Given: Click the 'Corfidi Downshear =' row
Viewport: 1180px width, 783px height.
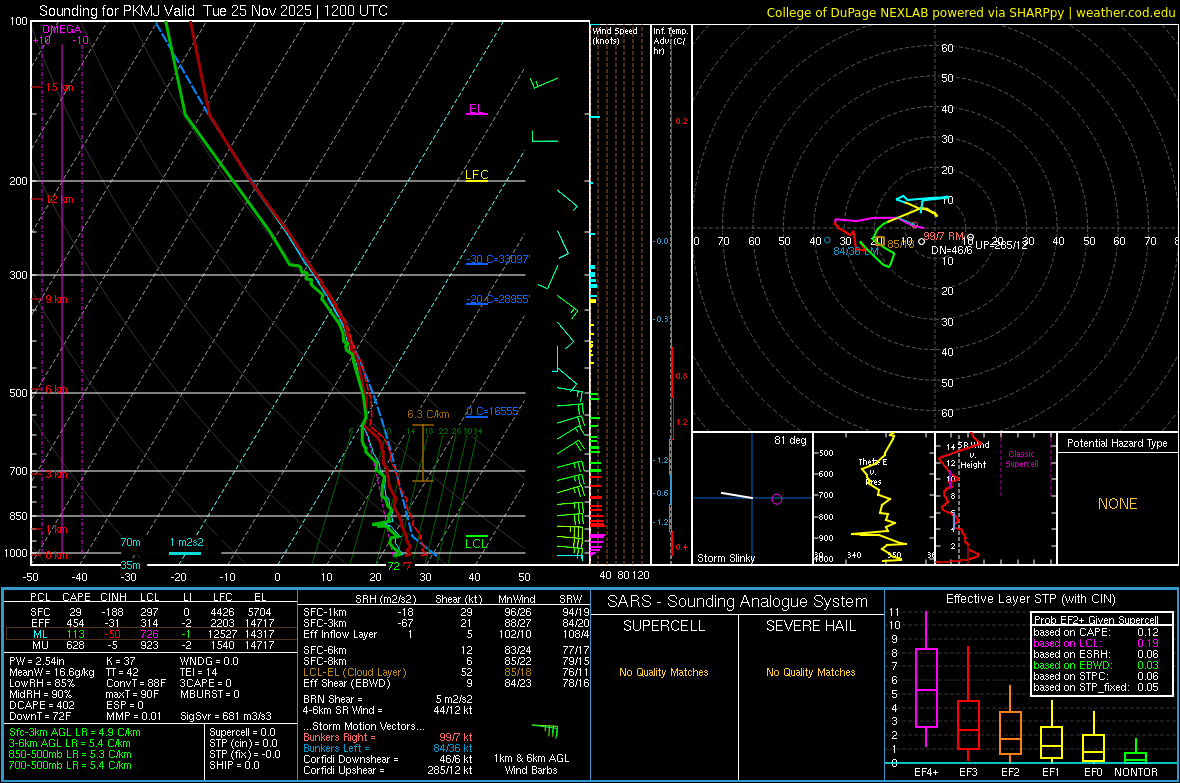Looking at the screenshot, I should coord(388,759).
